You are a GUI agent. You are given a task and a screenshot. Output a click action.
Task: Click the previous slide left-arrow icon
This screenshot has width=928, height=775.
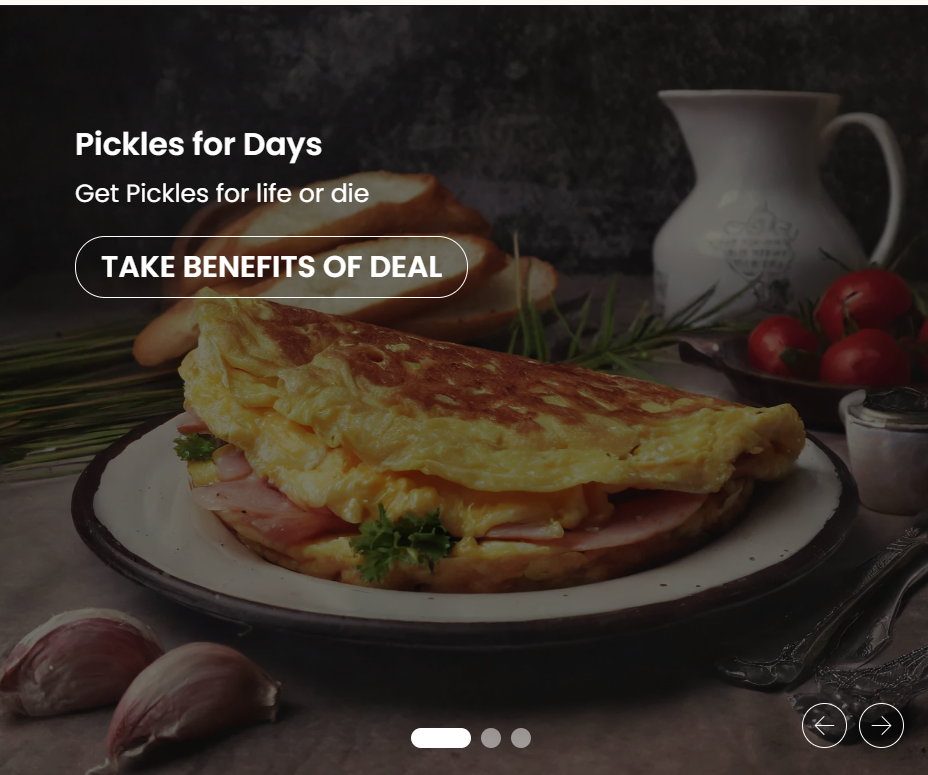pyautogui.click(x=824, y=725)
